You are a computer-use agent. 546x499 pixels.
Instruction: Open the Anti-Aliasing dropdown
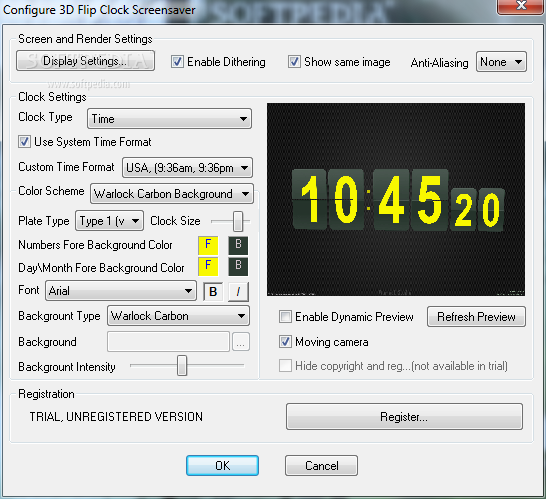click(x=501, y=62)
